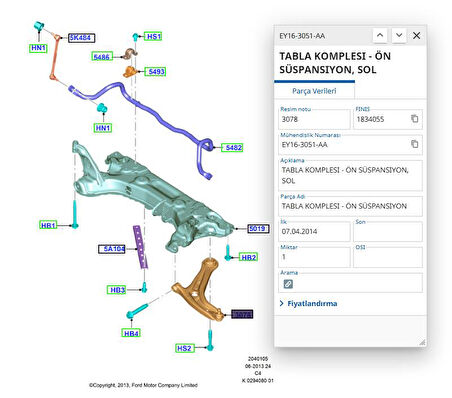Select callout label 5019
This screenshot has height=398, width=452.
pos(258,229)
